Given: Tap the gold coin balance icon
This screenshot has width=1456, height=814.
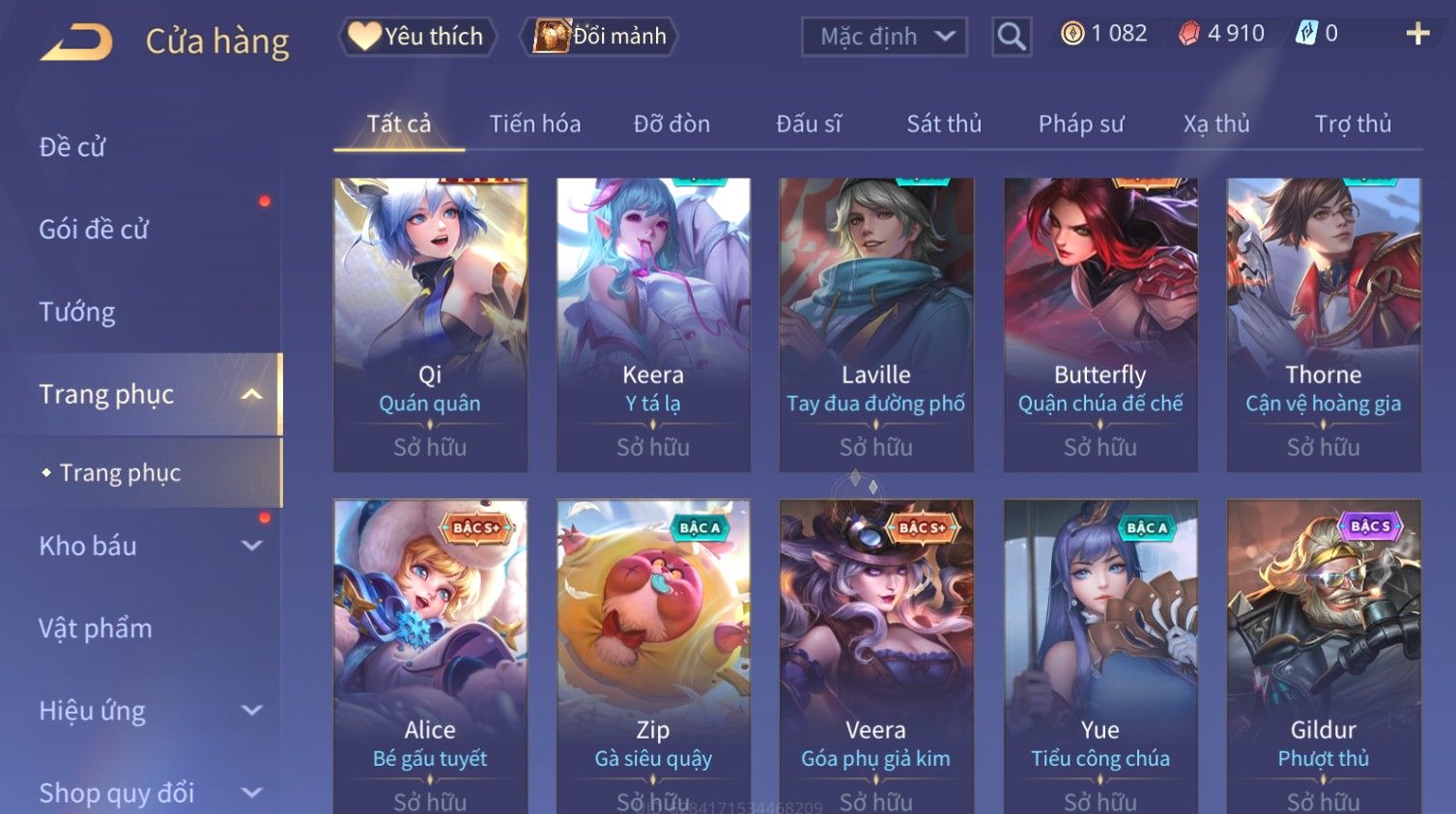Looking at the screenshot, I should coord(1072,34).
